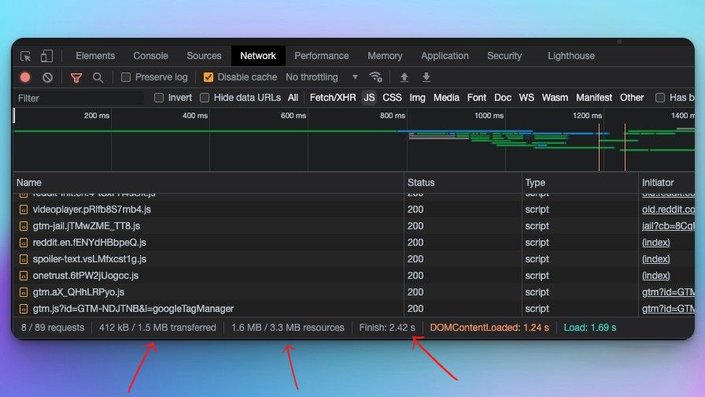This screenshot has width=705, height=397.
Task: Click the reddit.en.fENYdHBbpeQ.js file icon
Action: [23, 243]
